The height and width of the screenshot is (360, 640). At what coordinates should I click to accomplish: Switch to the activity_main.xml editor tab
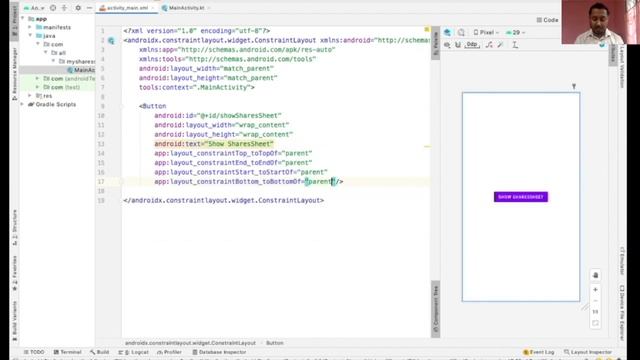click(127, 8)
